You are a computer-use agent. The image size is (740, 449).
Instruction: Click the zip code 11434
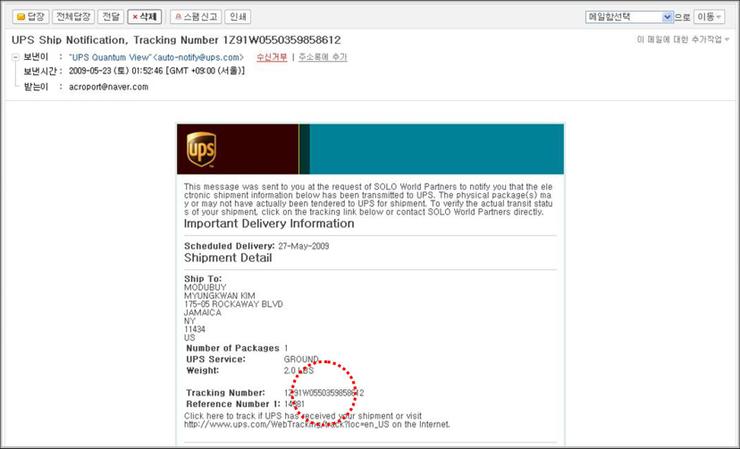pos(194,330)
